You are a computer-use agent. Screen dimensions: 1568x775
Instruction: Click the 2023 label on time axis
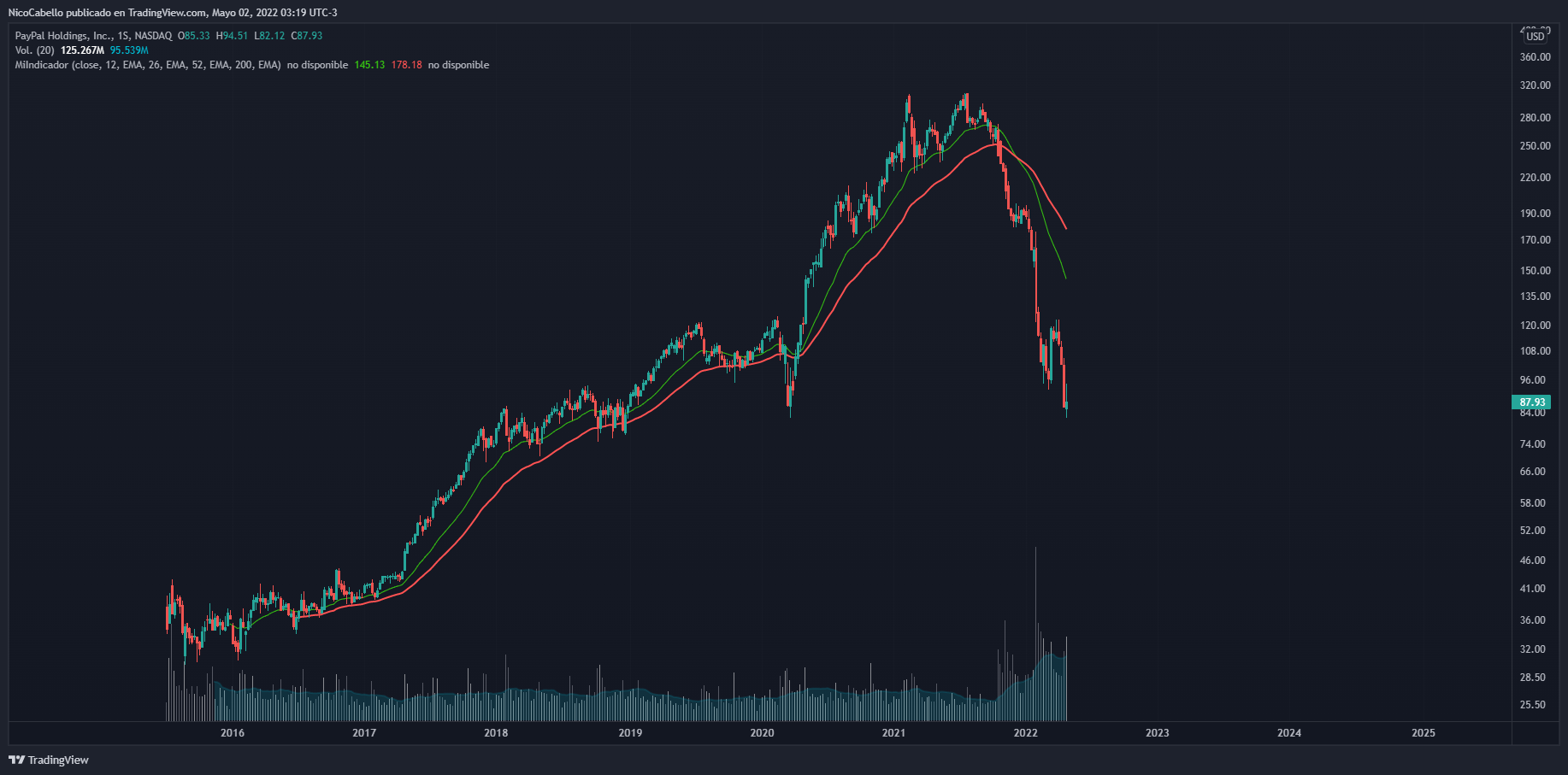coord(1157,733)
